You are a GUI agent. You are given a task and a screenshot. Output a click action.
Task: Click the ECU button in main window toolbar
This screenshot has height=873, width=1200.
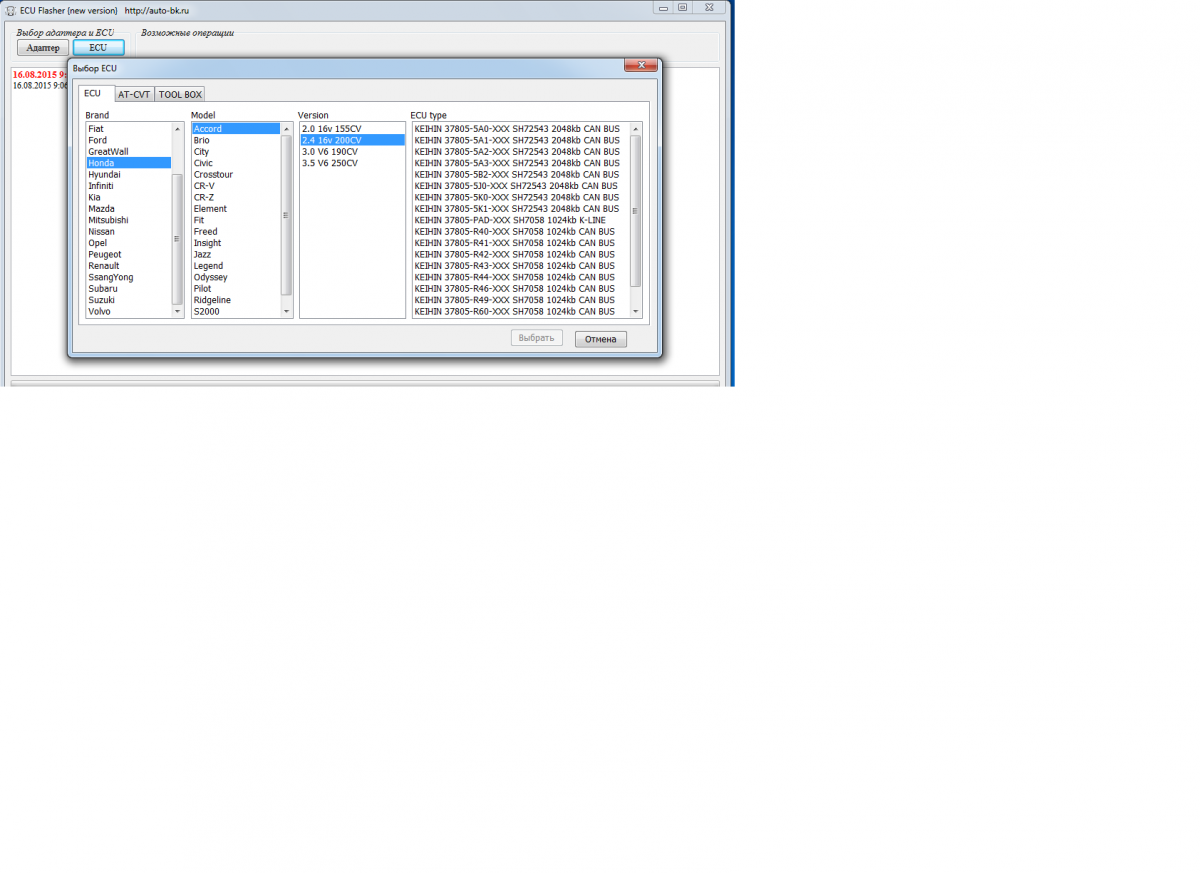(x=98, y=48)
